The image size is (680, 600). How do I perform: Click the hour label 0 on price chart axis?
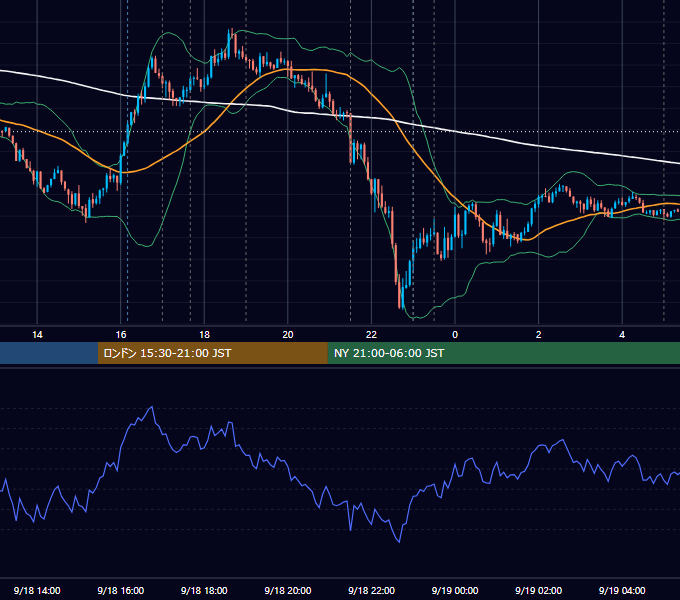point(455,335)
